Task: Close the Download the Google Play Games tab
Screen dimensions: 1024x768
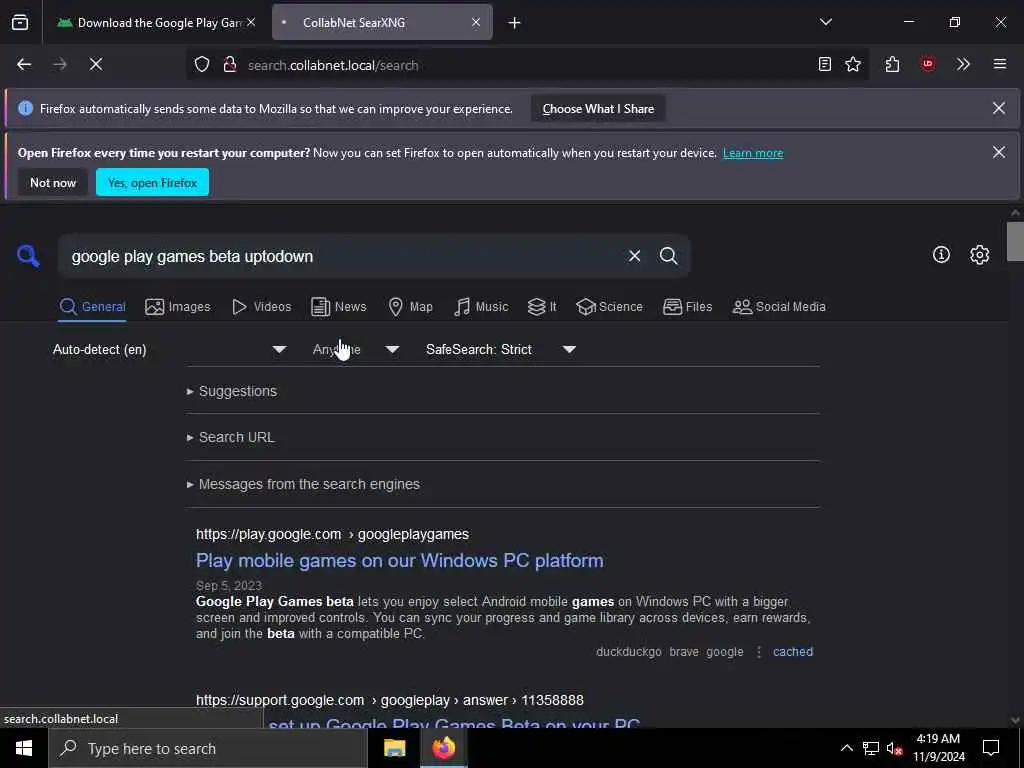Action: point(251,23)
